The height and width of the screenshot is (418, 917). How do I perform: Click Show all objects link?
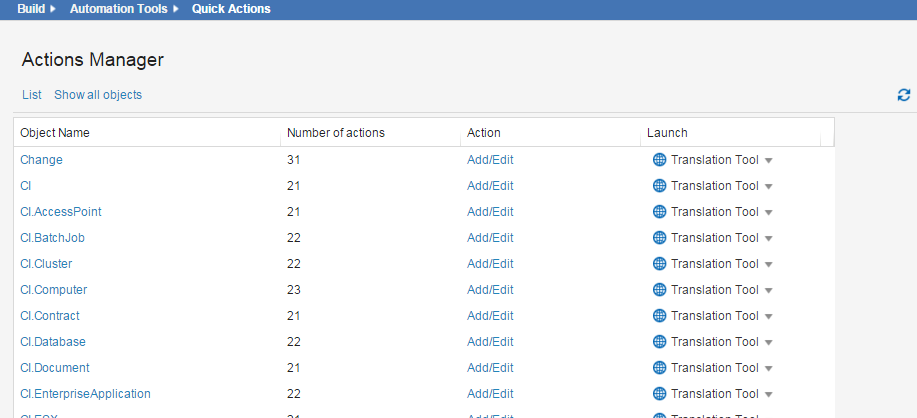98,95
